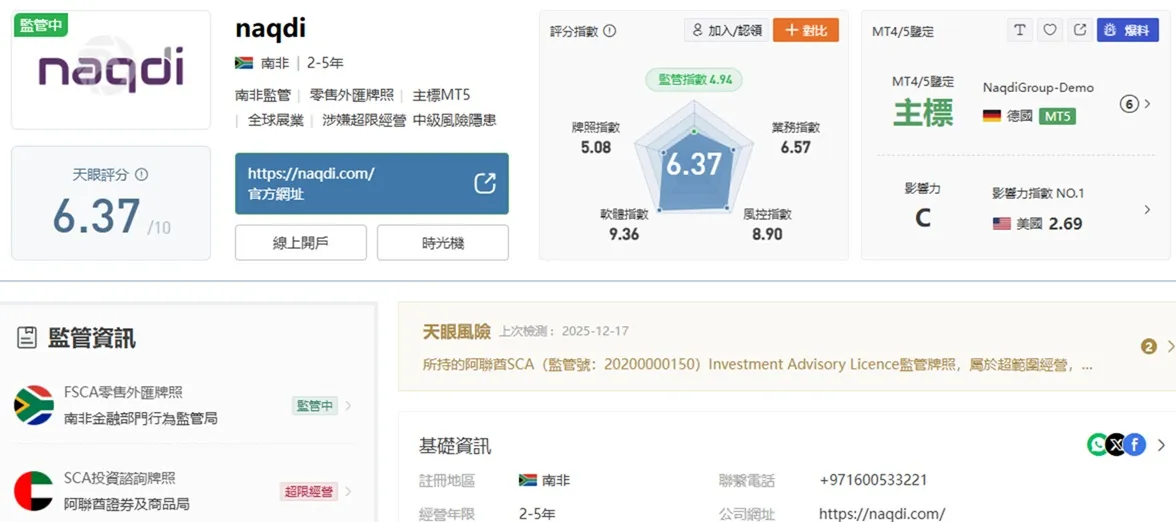Click the US flag beside 美國 2.69
The image size is (1176, 522).
tap(1001, 224)
